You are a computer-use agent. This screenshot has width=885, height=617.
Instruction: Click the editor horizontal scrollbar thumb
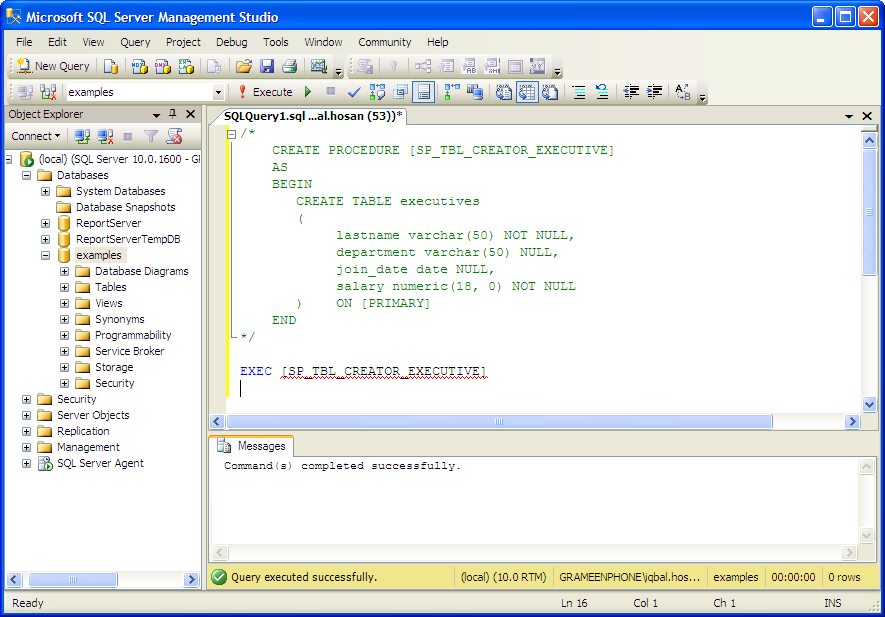[x=499, y=422]
